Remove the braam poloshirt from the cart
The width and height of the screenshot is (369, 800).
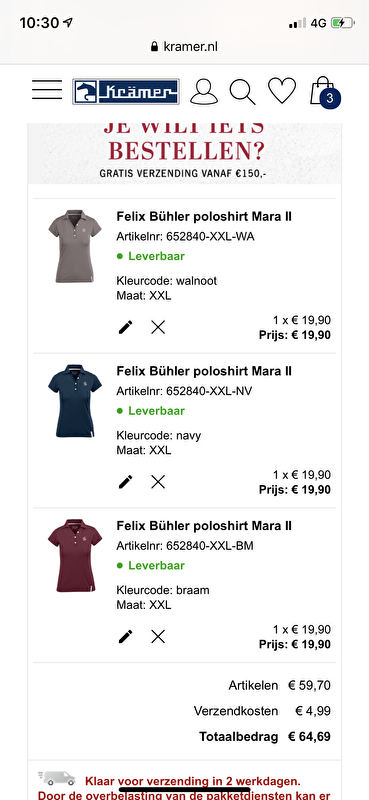tap(158, 636)
